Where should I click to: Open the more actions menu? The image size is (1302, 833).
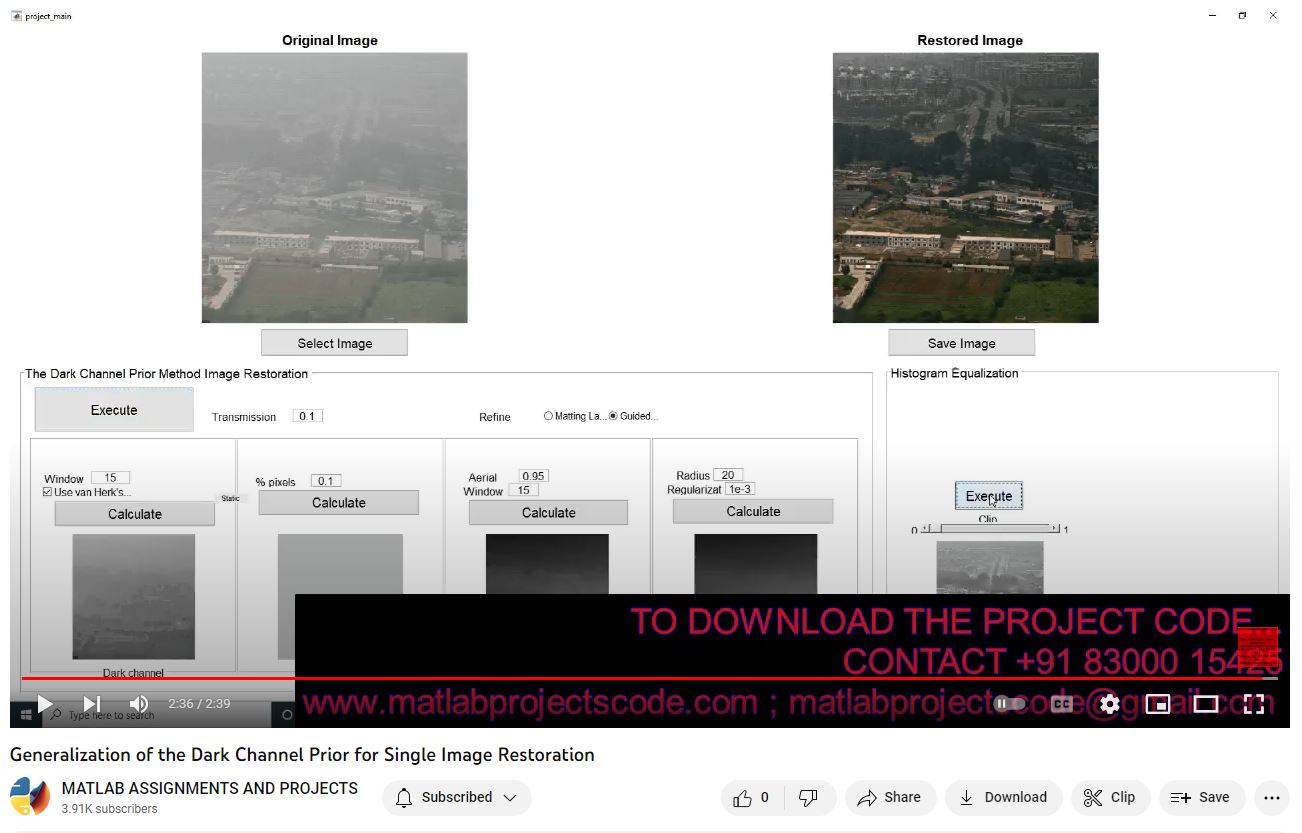click(1271, 797)
